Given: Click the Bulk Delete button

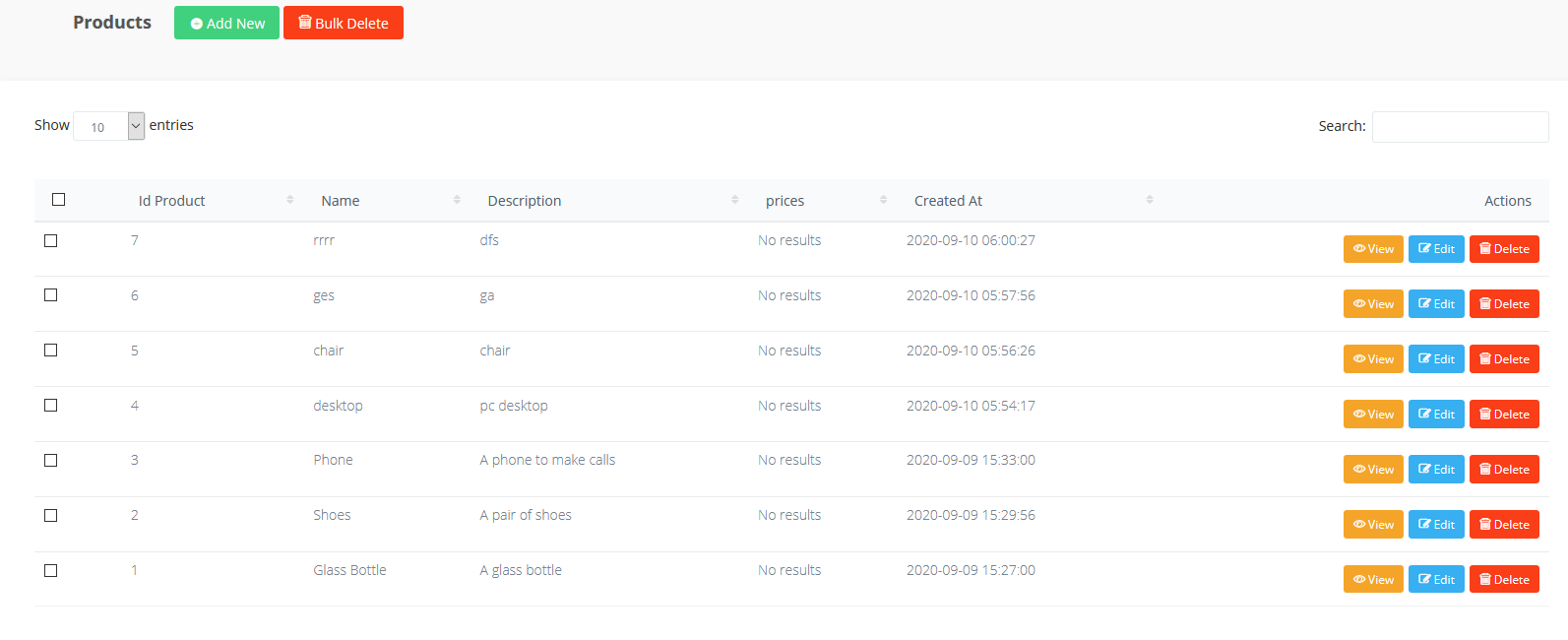Looking at the screenshot, I should click(344, 23).
